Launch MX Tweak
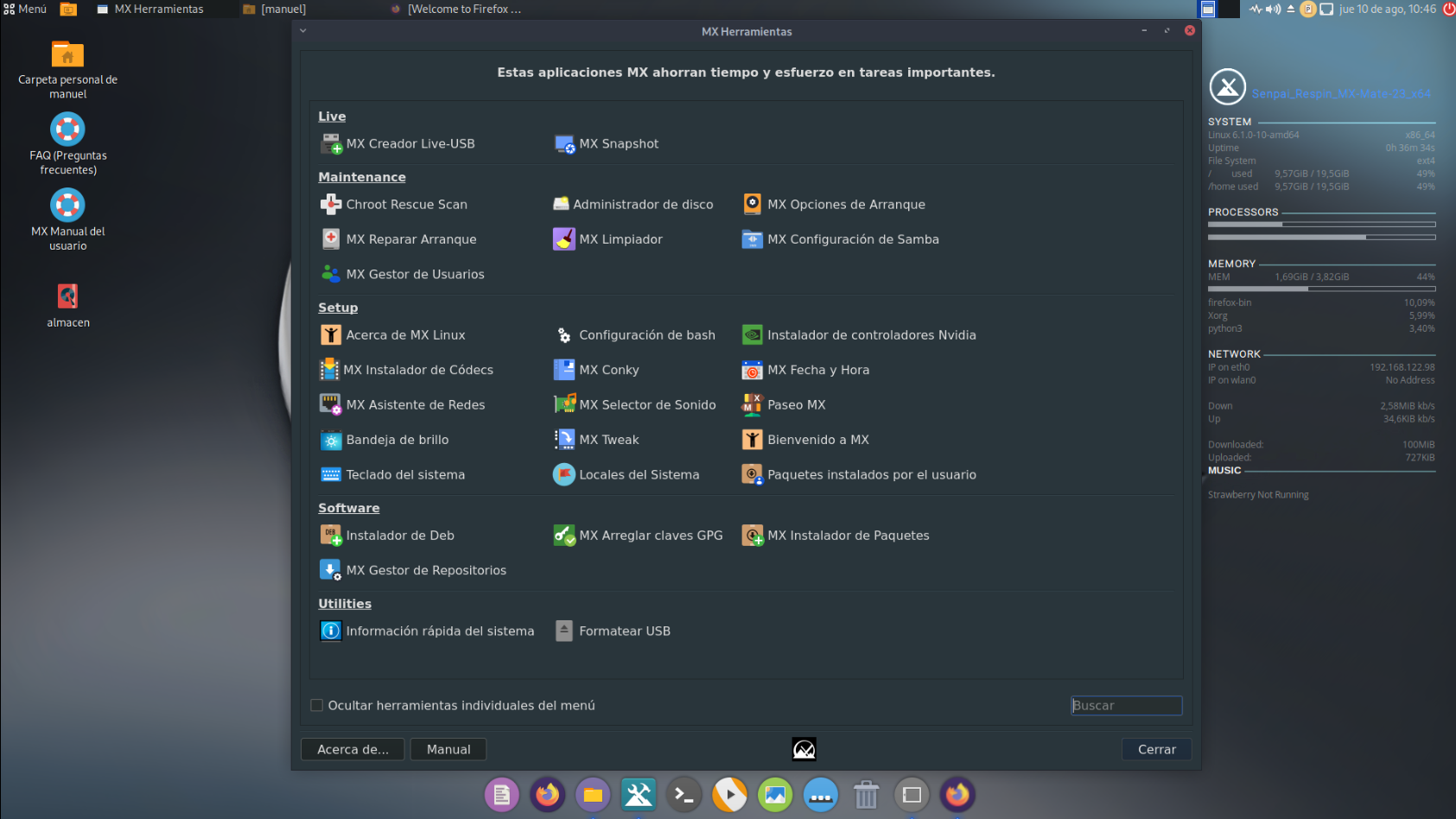The image size is (1456, 819). coord(597,440)
